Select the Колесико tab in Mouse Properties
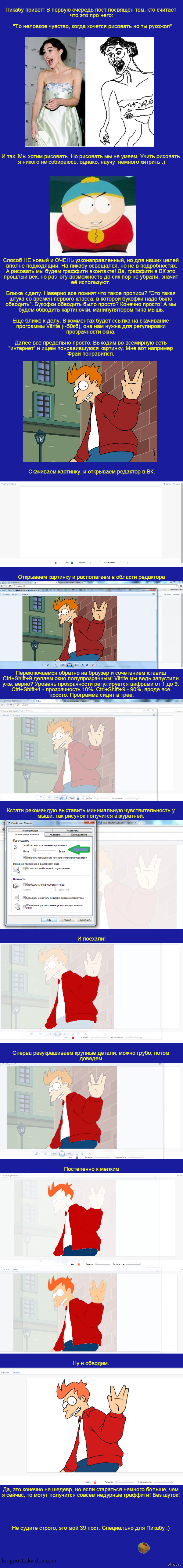The width and height of the screenshot is (183, 1568). pos(55,835)
